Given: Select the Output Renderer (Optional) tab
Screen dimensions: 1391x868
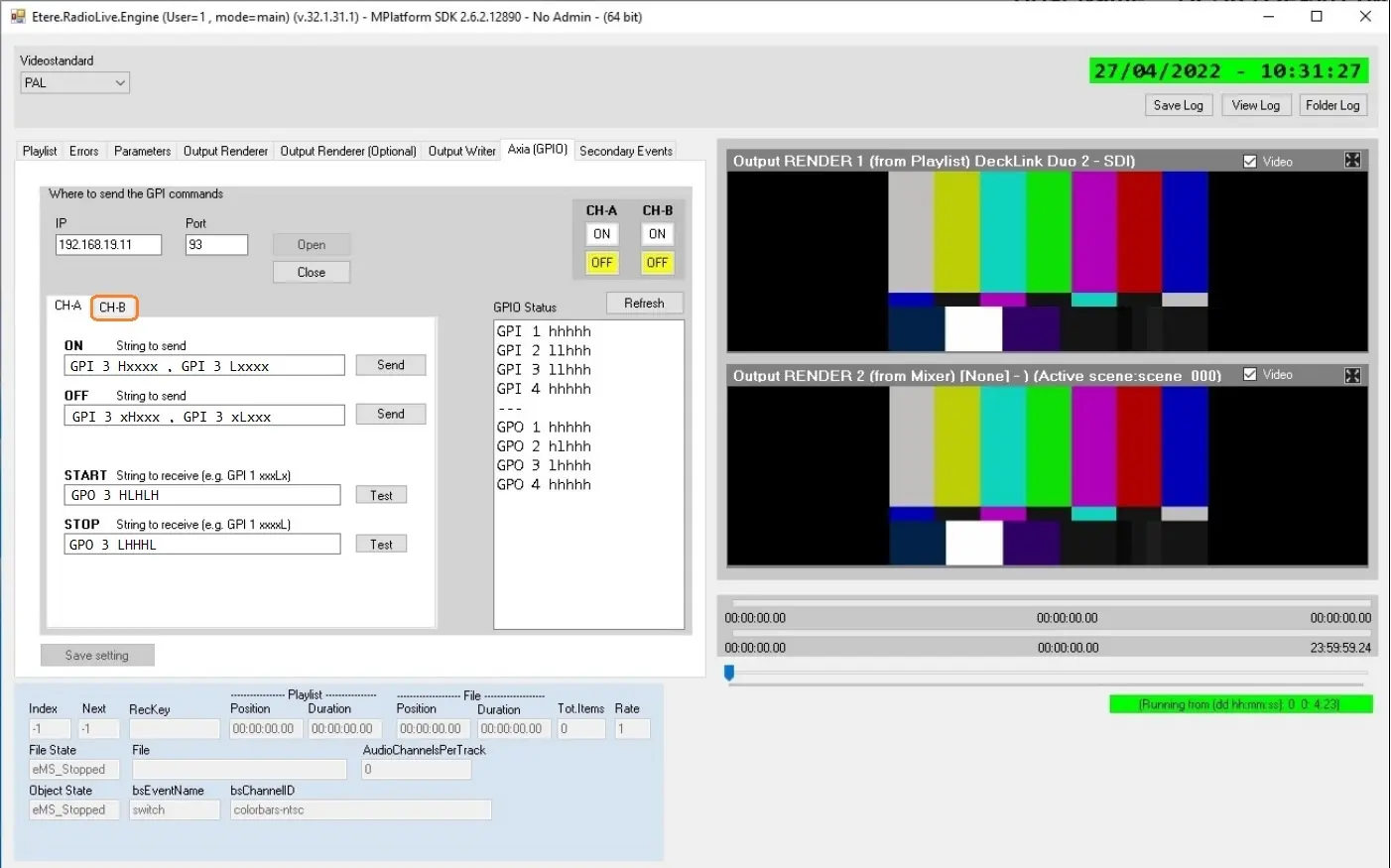Looking at the screenshot, I should pyautogui.click(x=347, y=151).
